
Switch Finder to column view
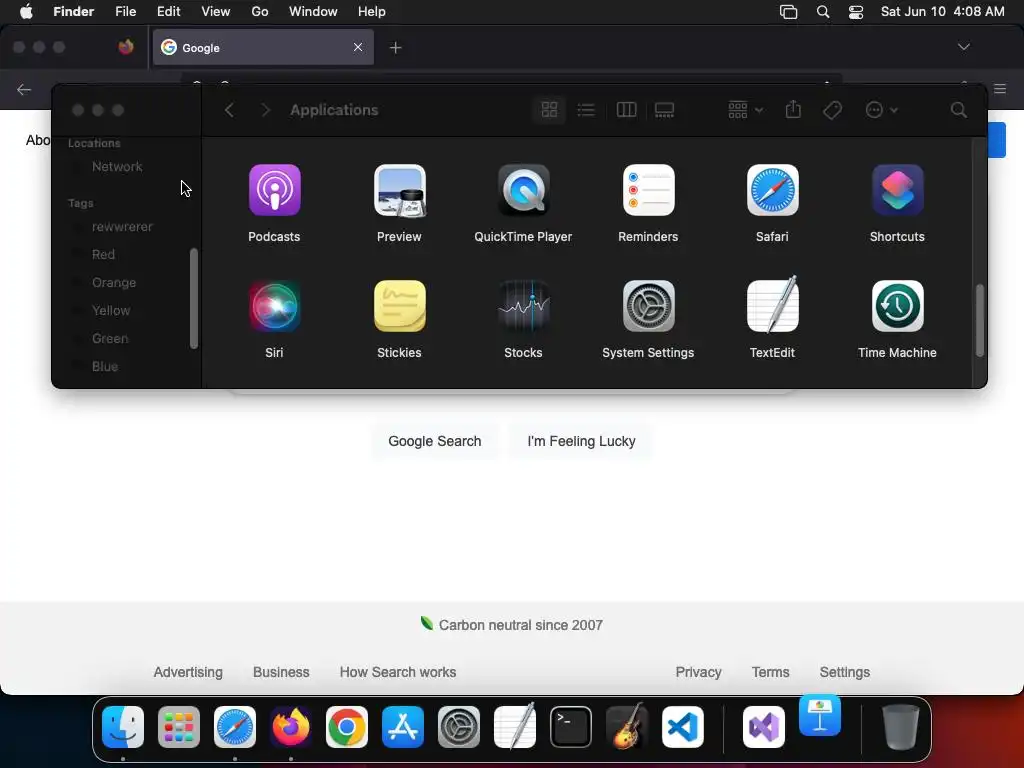point(626,110)
